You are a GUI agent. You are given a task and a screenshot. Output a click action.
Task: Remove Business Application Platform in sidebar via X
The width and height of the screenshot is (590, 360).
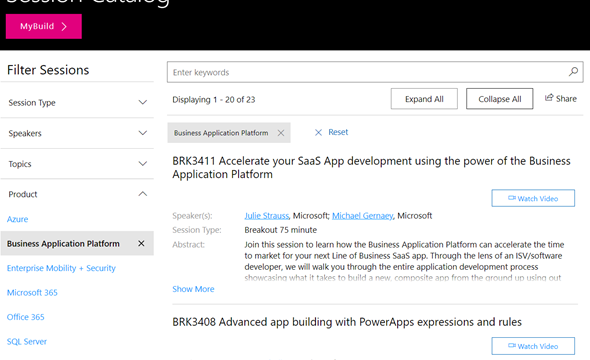click(141, 243)
